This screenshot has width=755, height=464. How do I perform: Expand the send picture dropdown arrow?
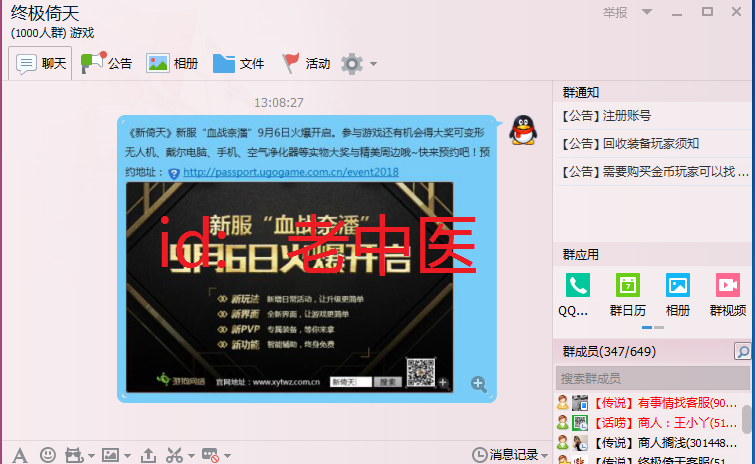[127, 455]
